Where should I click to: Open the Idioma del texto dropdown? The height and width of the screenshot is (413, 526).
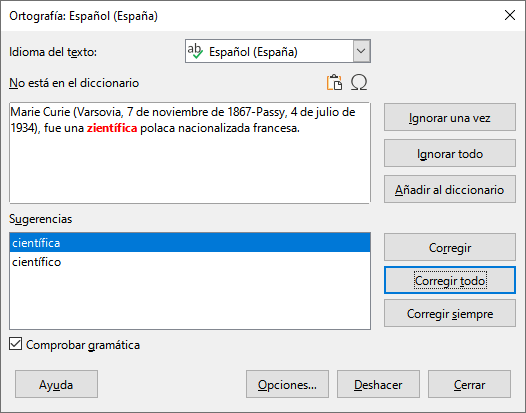(277, 51)
